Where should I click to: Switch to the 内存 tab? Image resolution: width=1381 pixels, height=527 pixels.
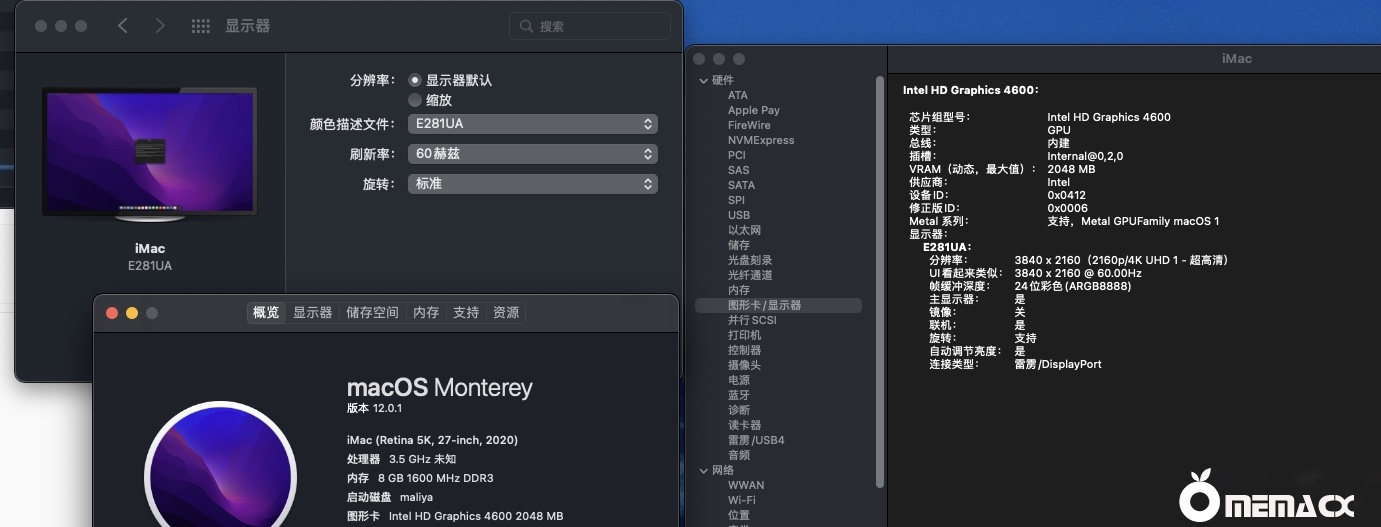click(426, 313)
